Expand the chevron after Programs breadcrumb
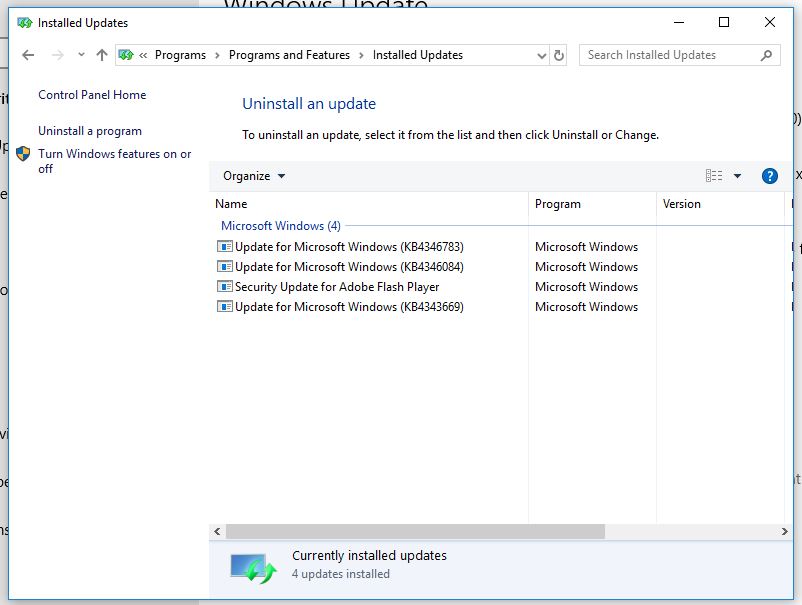Viewport: 802px width, 605px height. [217, 55]
